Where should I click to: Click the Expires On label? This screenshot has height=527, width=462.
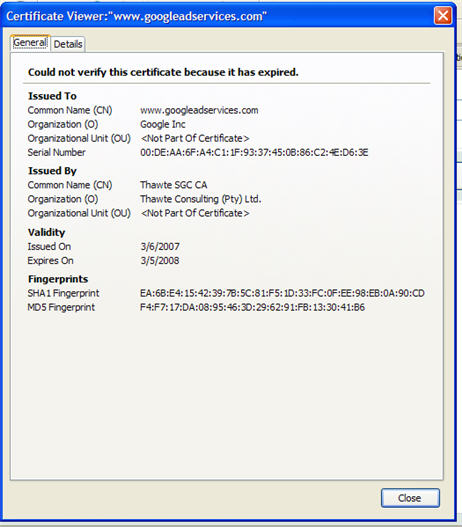(x=50, y=261)
